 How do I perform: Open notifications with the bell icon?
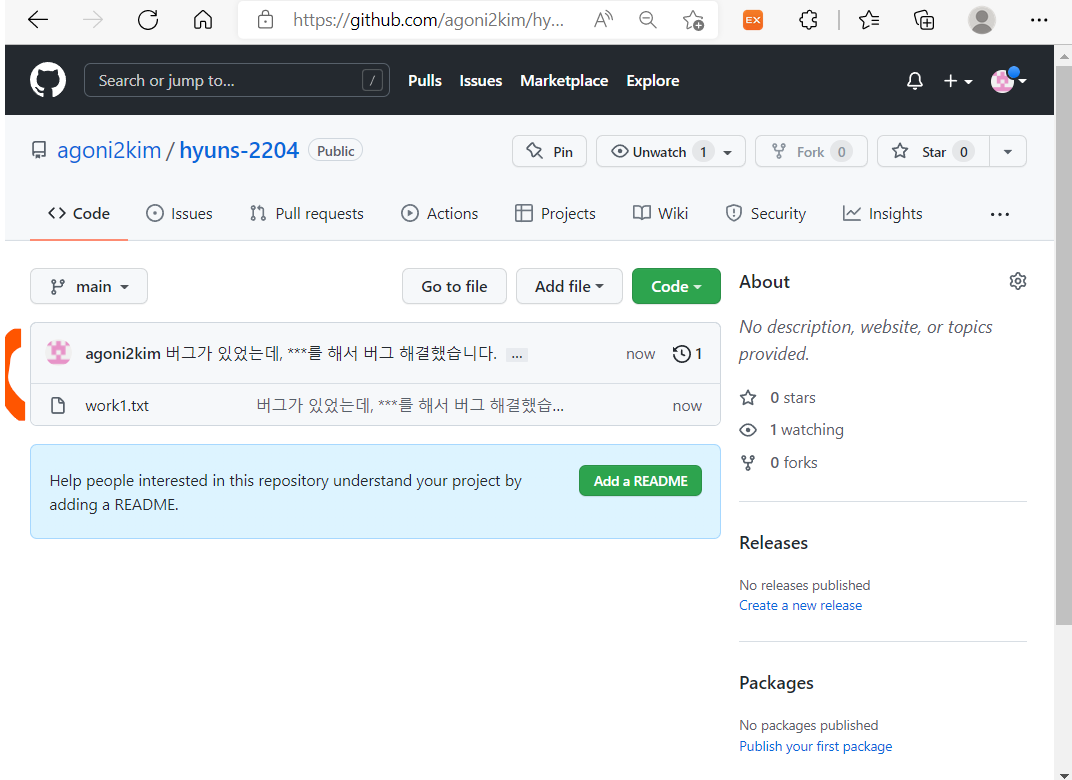click(x=914, y=81)
